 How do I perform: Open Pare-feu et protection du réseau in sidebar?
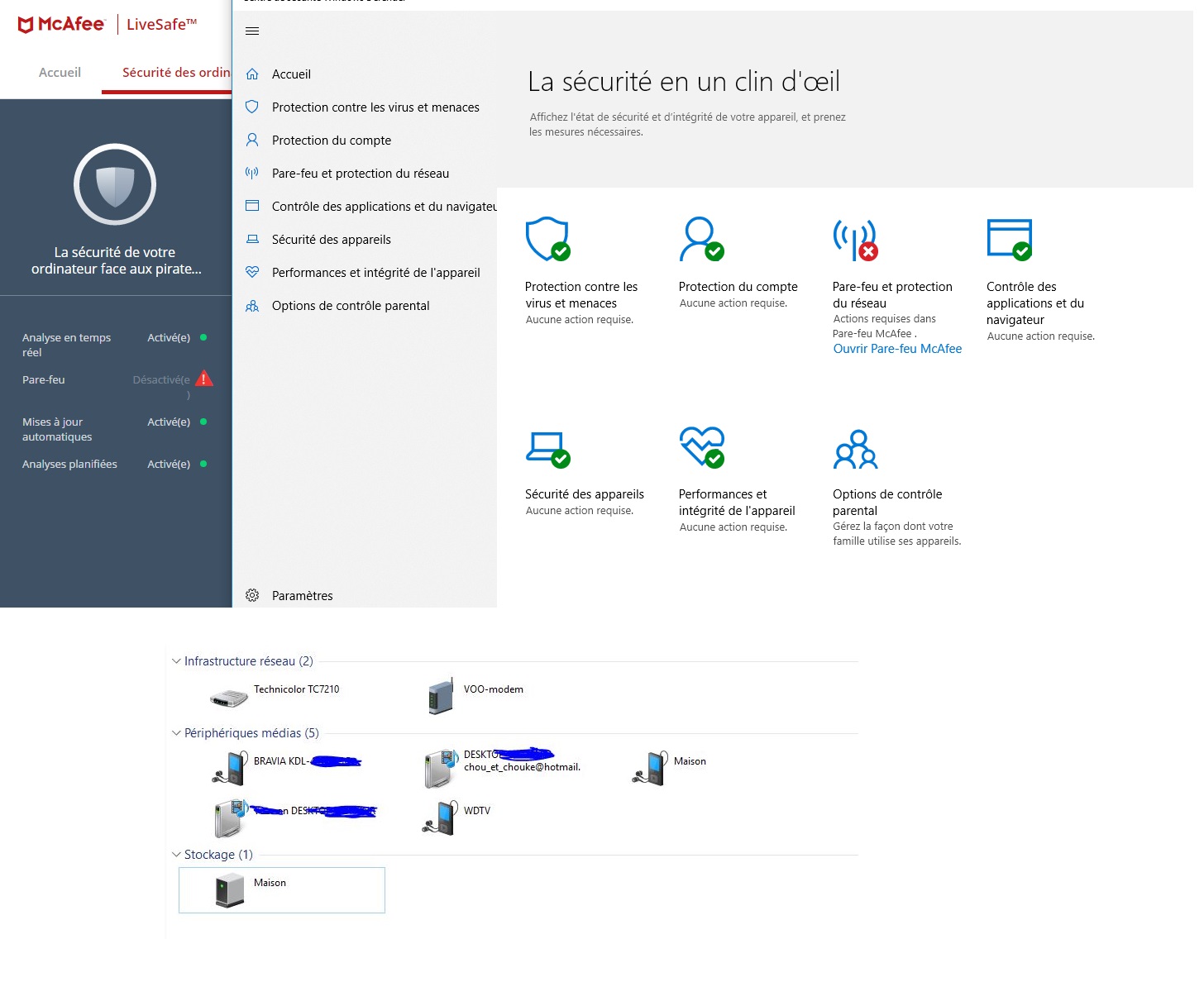click(361, 174)
